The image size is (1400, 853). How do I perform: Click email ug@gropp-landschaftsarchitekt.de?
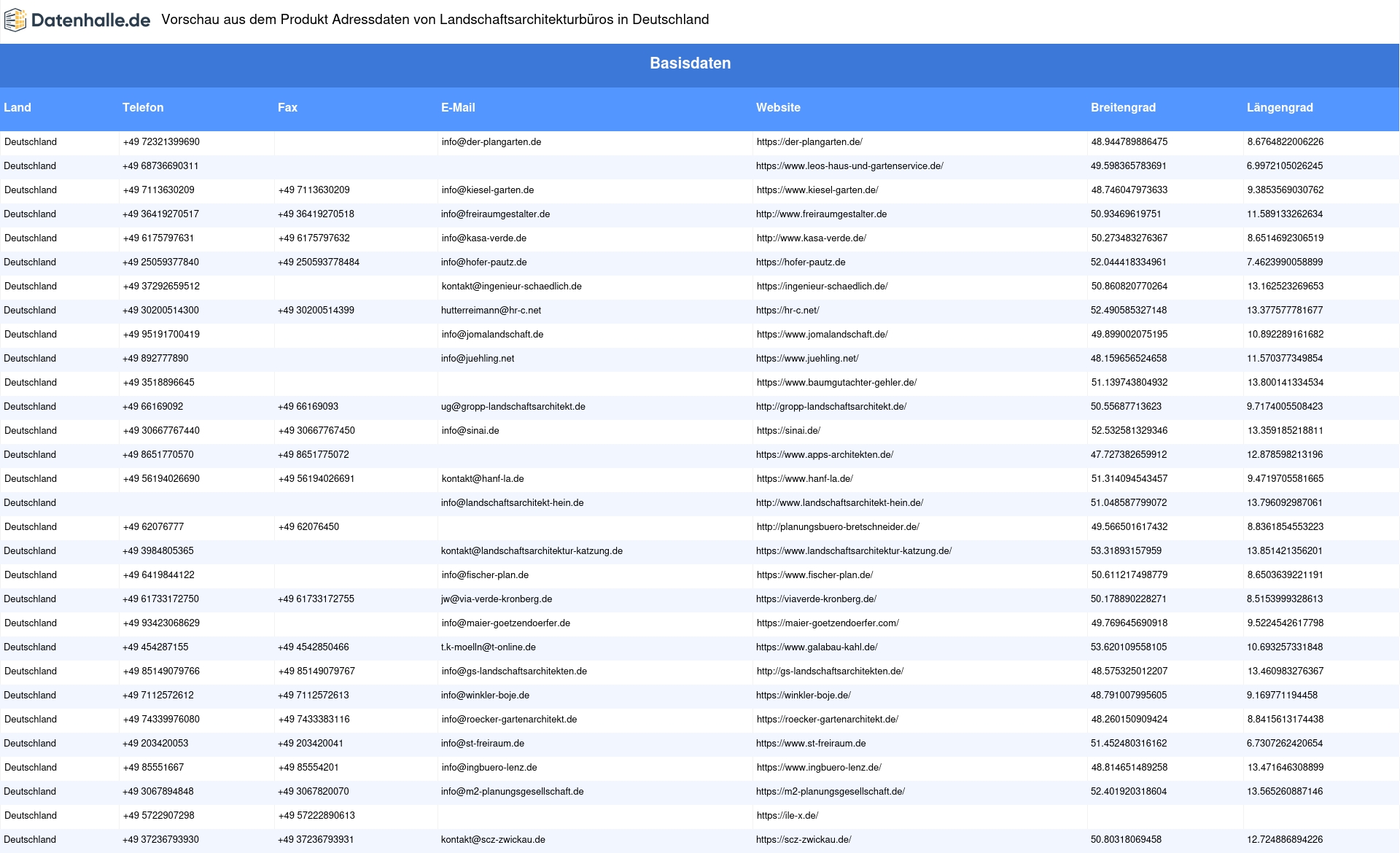[513, 407]
